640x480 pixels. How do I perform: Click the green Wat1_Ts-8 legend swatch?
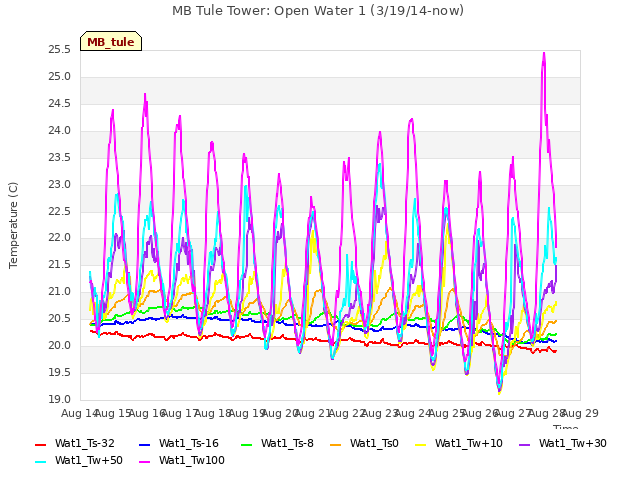tap(247, 444)
